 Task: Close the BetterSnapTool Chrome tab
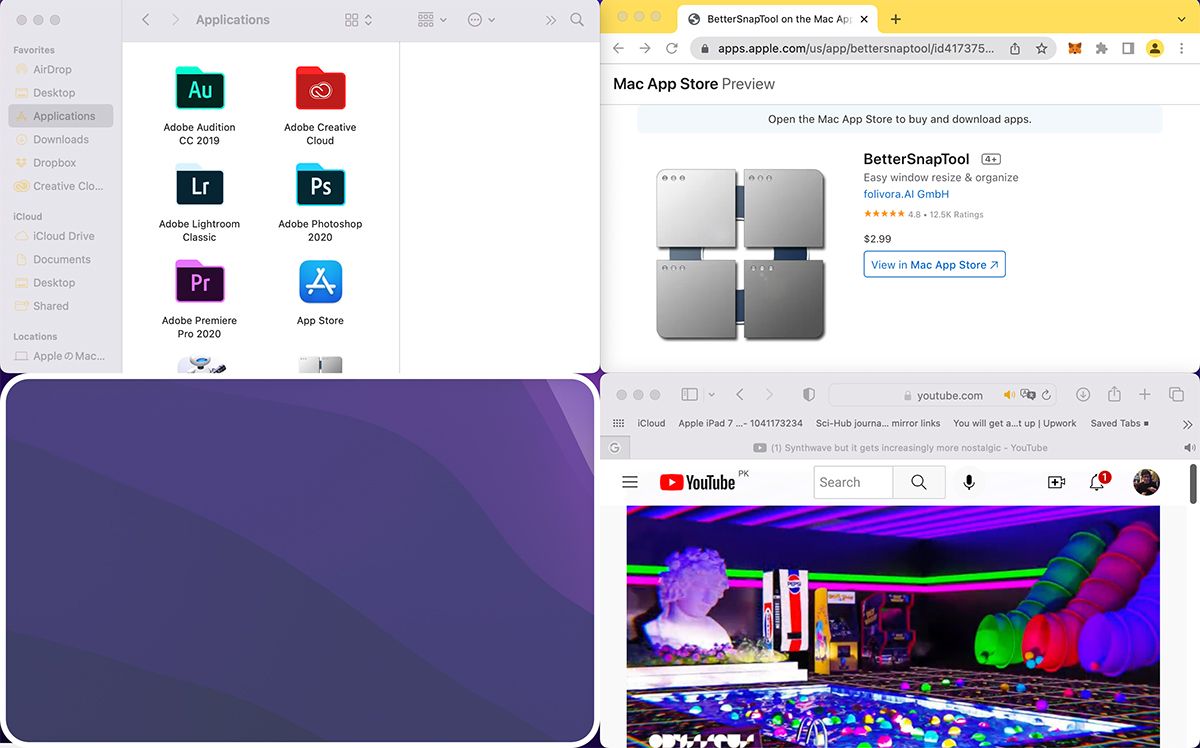(864, 19)
